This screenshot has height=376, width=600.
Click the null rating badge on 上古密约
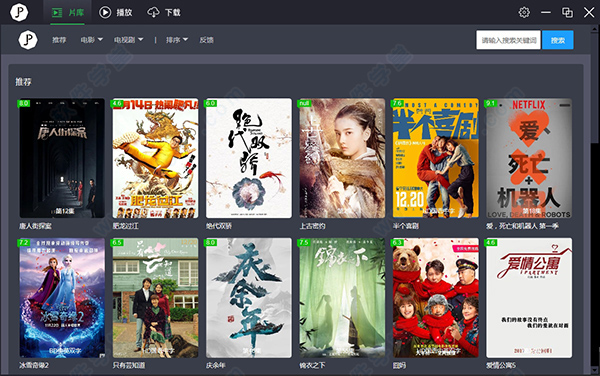(x=305, y=103)
